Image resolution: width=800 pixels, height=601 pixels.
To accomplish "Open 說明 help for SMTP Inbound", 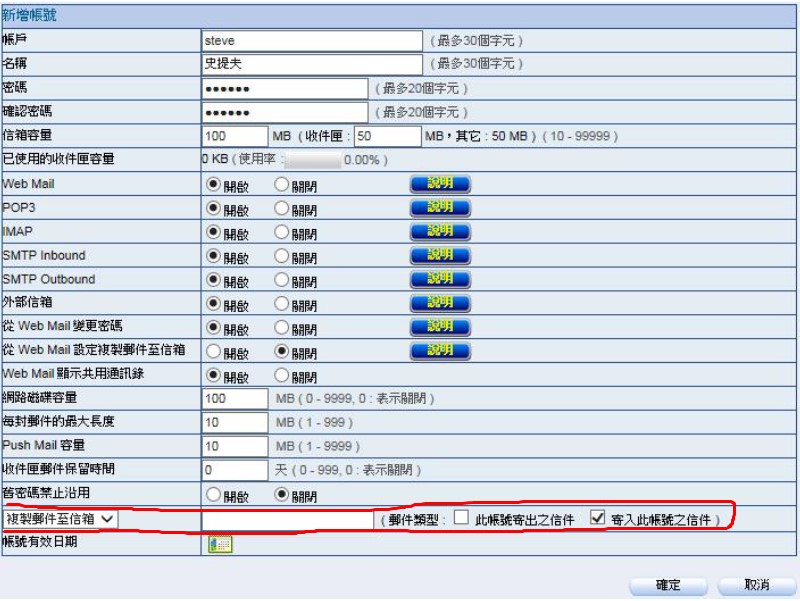I will click(440, 256).
